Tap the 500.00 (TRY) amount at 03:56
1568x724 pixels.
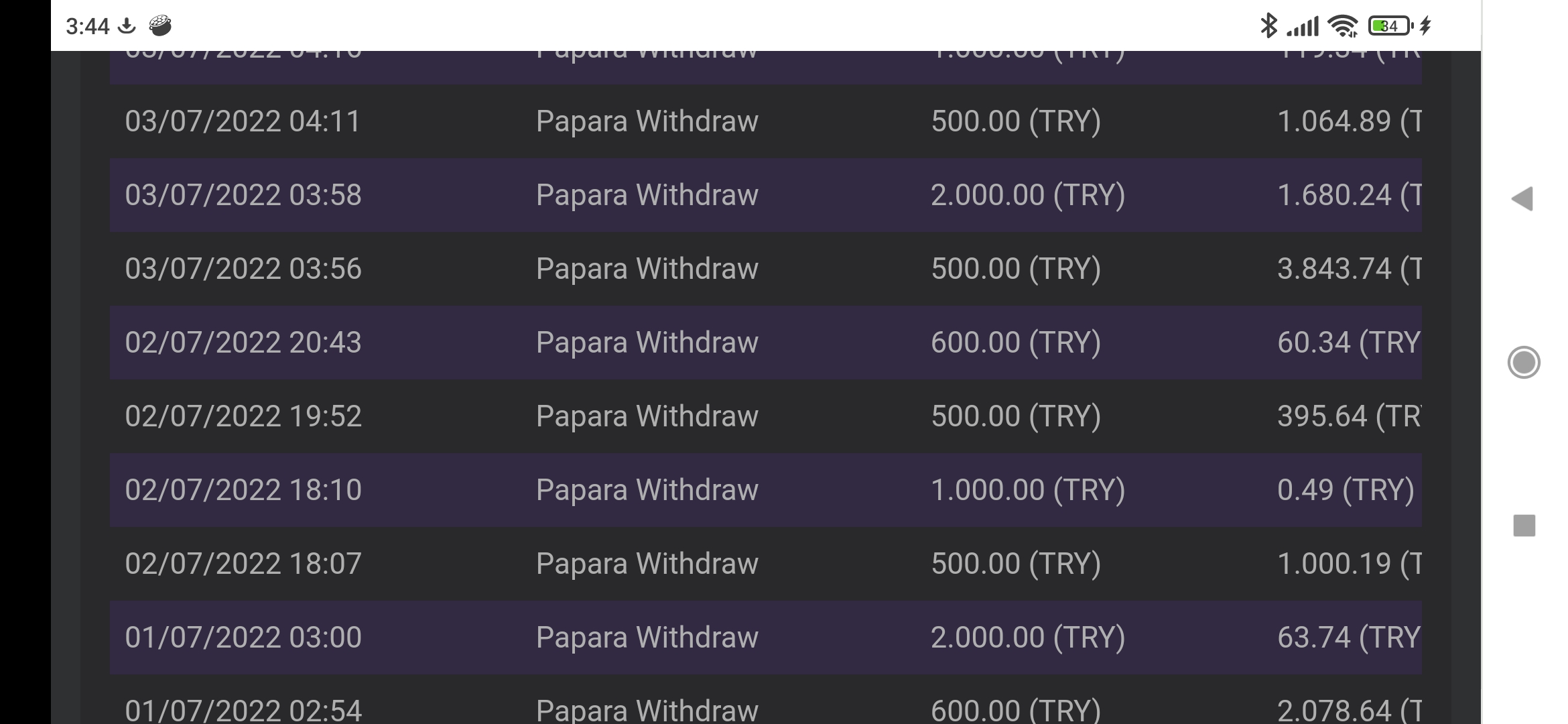click(x=1016, y=269)
